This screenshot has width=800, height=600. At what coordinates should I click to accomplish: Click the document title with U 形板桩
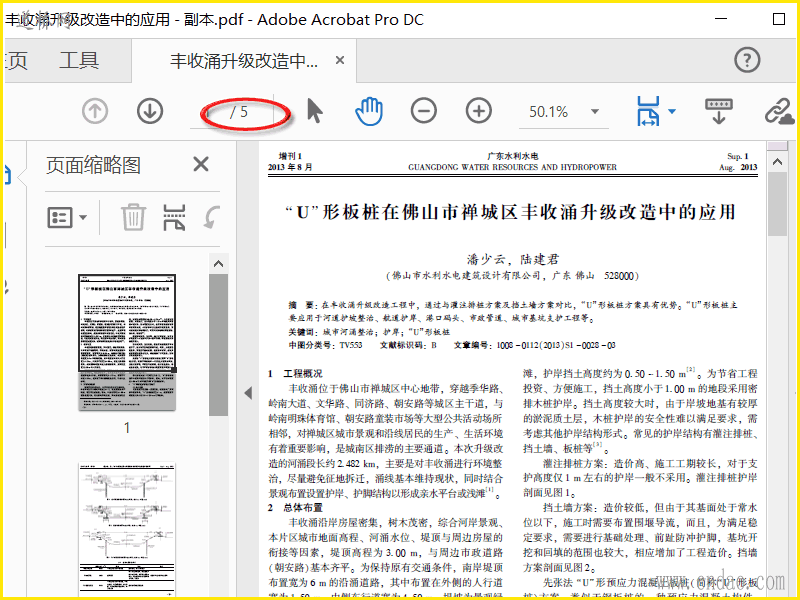click(x=510, y=212)
